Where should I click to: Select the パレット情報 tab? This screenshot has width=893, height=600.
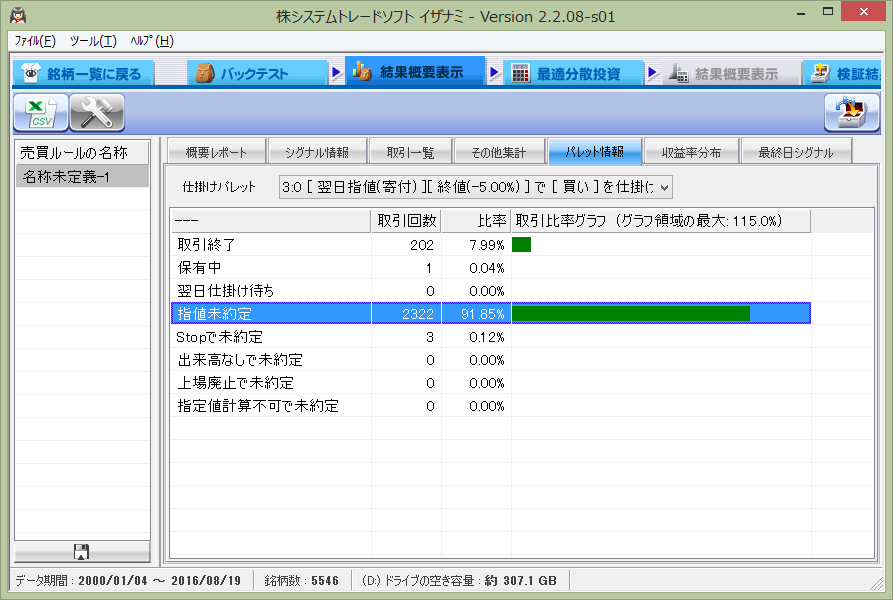click(595, 151)
